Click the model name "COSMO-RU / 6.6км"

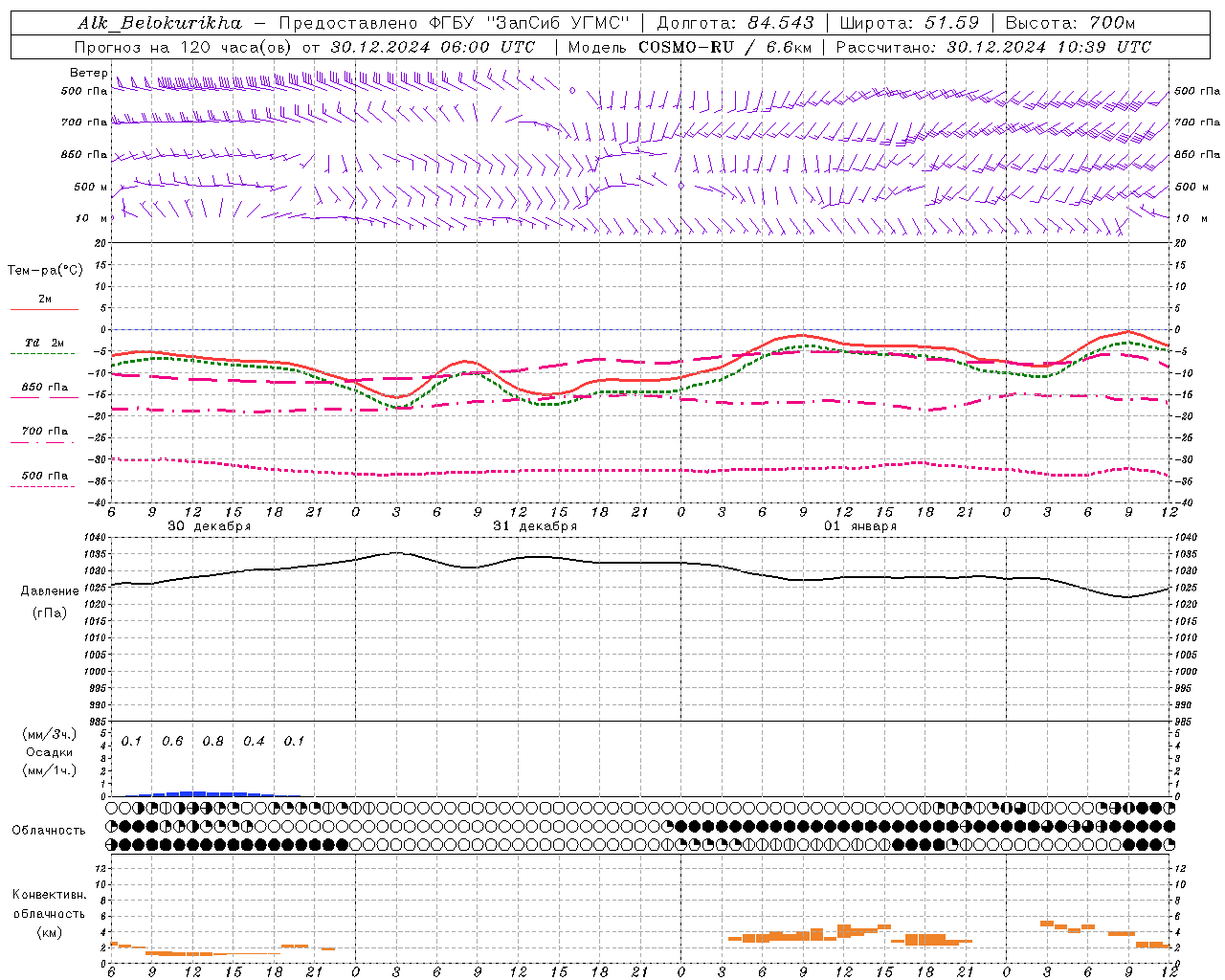(x=724, y=47)
